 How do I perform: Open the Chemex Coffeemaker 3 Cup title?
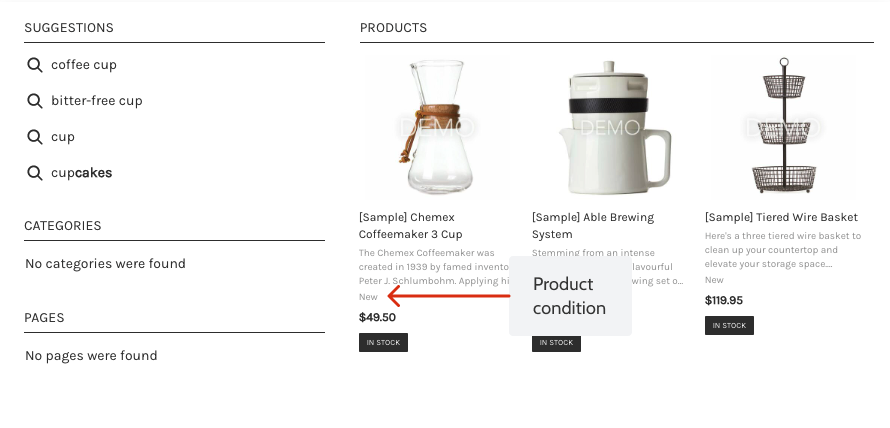tap(411, 226)
